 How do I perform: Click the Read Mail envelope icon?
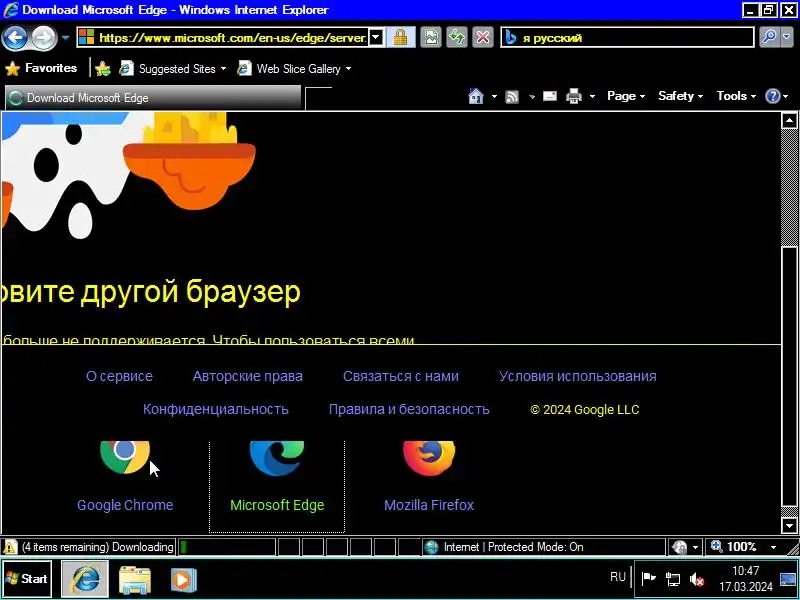click(x=550, y=96)
